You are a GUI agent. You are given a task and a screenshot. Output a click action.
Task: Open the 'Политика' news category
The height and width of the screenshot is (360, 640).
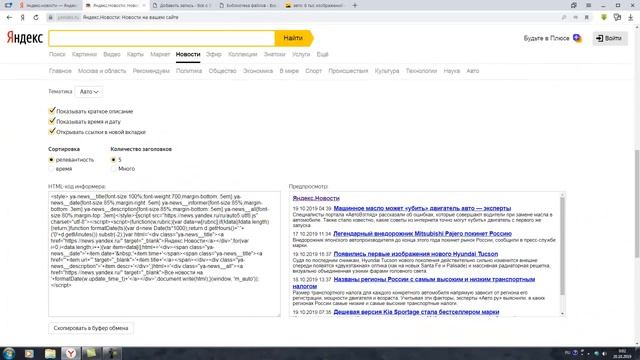189,71
